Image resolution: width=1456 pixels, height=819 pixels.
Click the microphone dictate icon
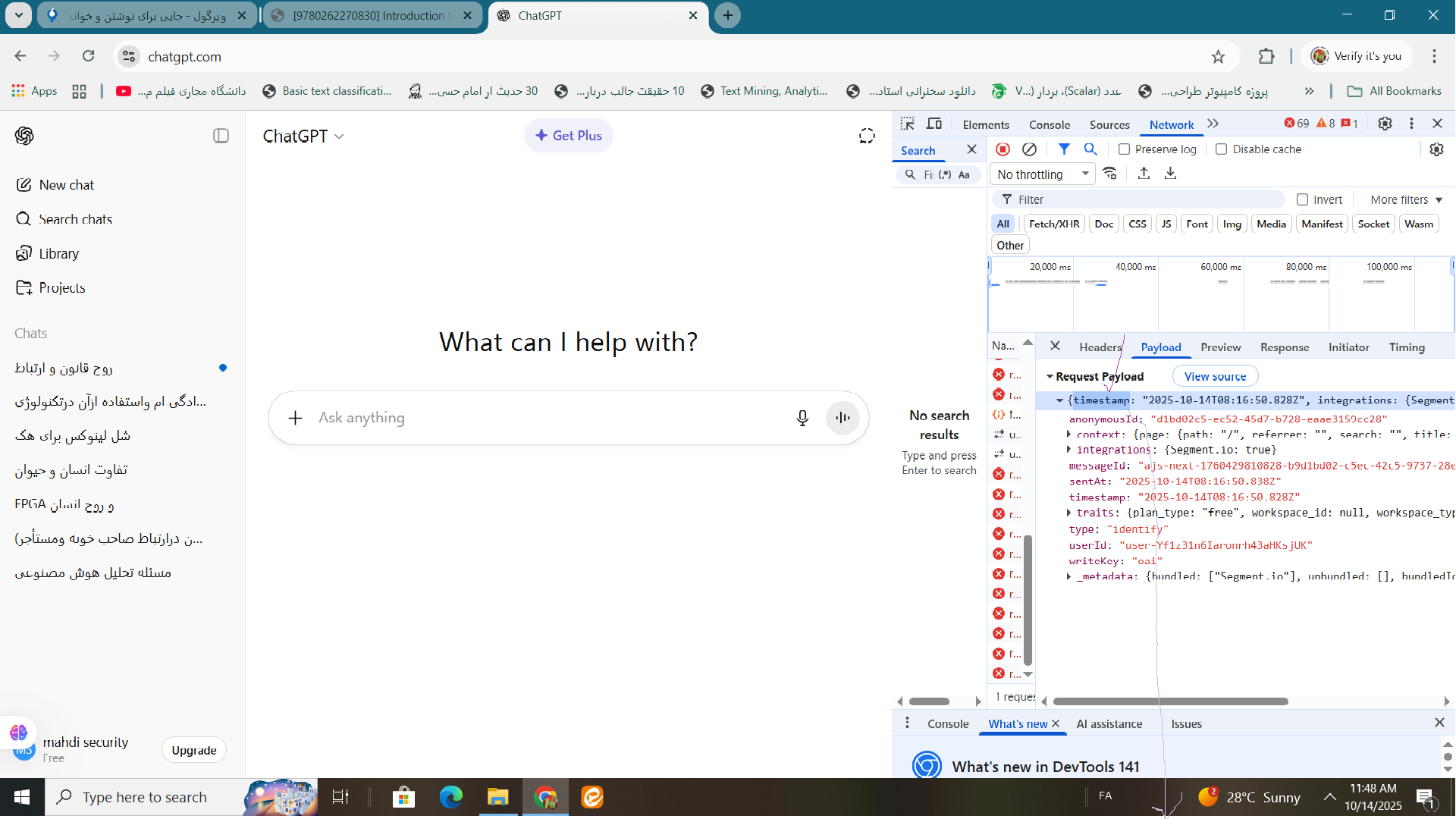[x=802, y=418]
